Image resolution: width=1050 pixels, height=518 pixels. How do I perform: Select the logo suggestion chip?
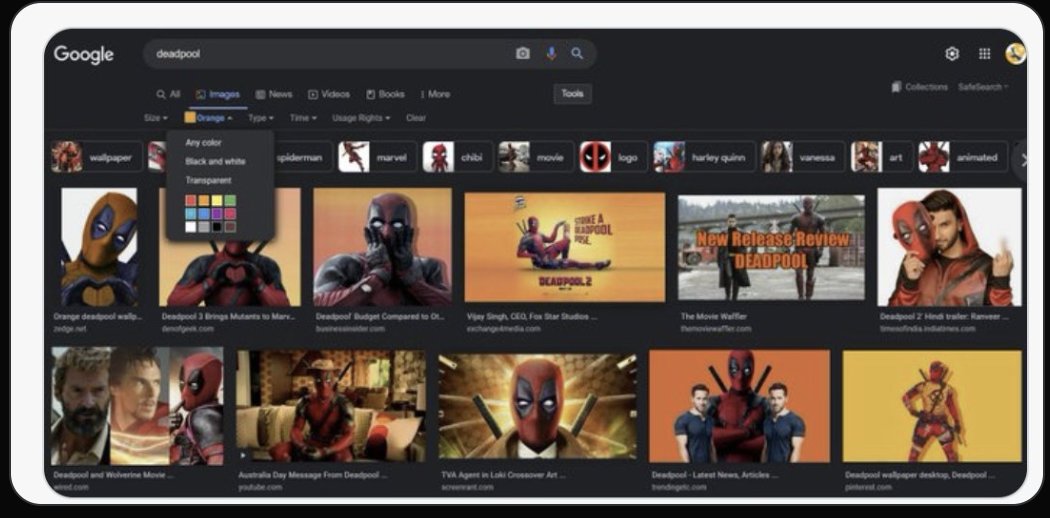(613, 157)
